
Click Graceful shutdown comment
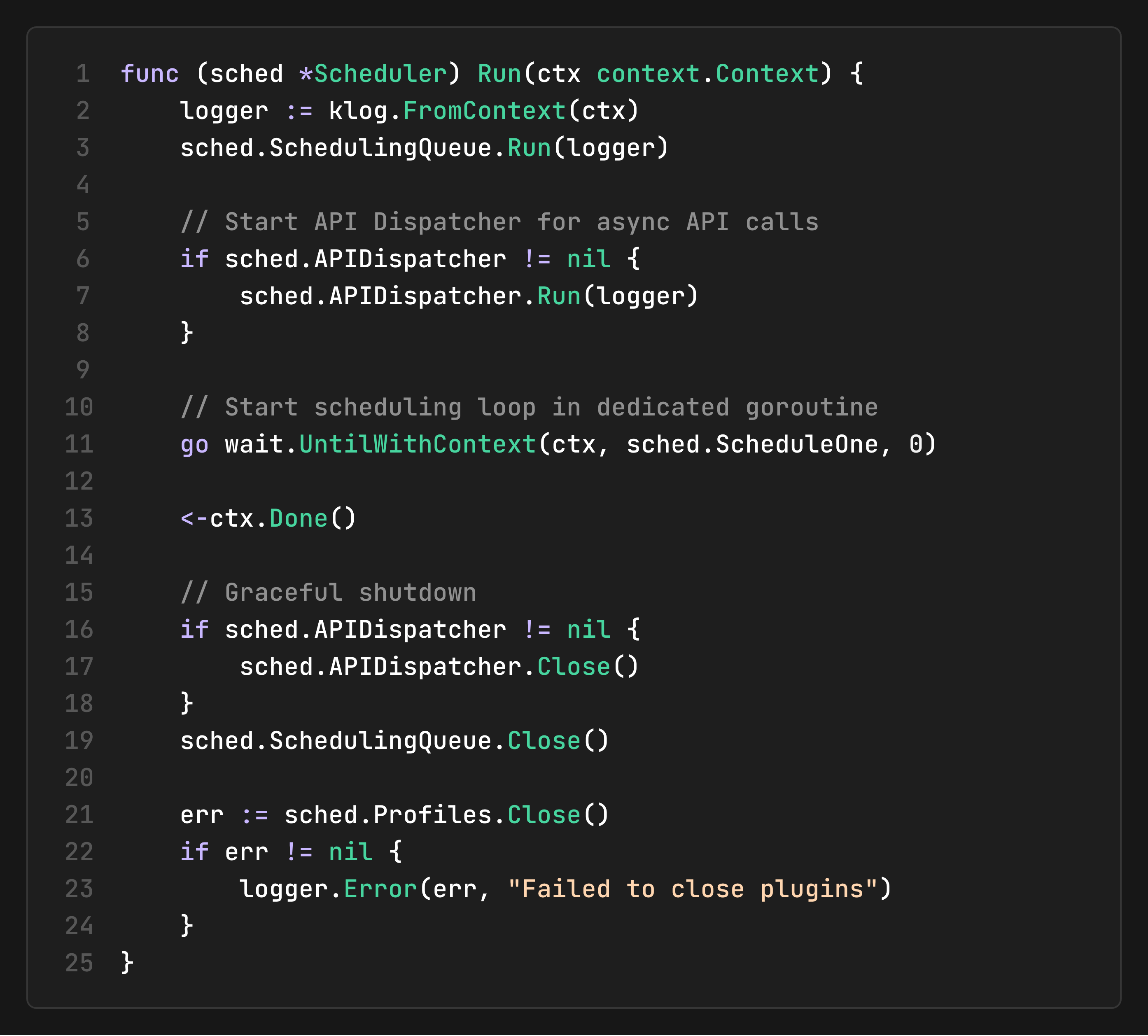pyautogui.click(x=328, y=593)
